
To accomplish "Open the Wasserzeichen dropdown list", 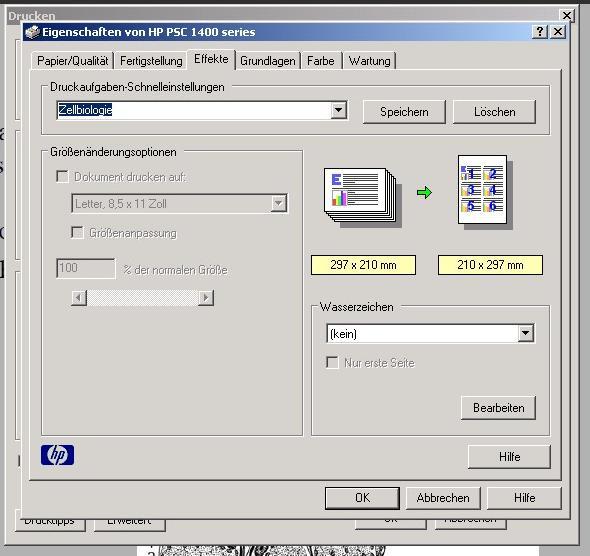I will (525, 333).
